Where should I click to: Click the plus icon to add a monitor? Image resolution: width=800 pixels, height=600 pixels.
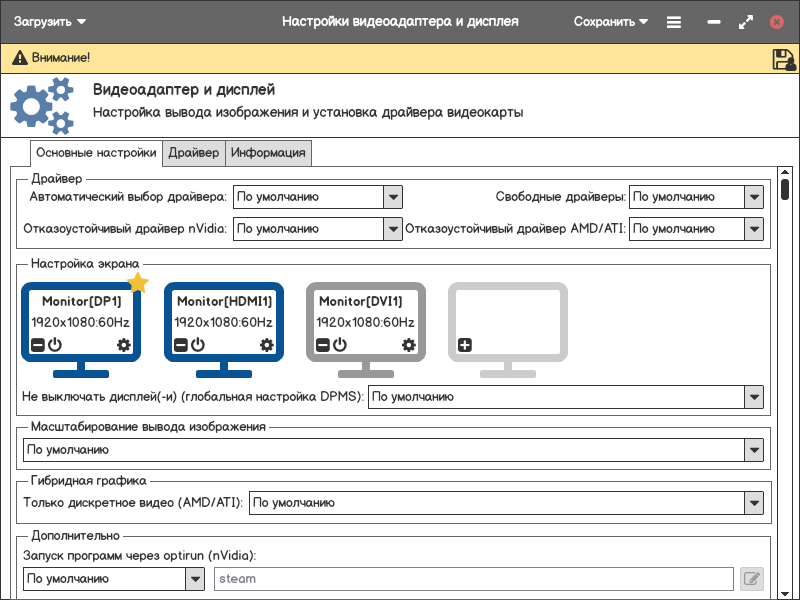tap(465, 345)
